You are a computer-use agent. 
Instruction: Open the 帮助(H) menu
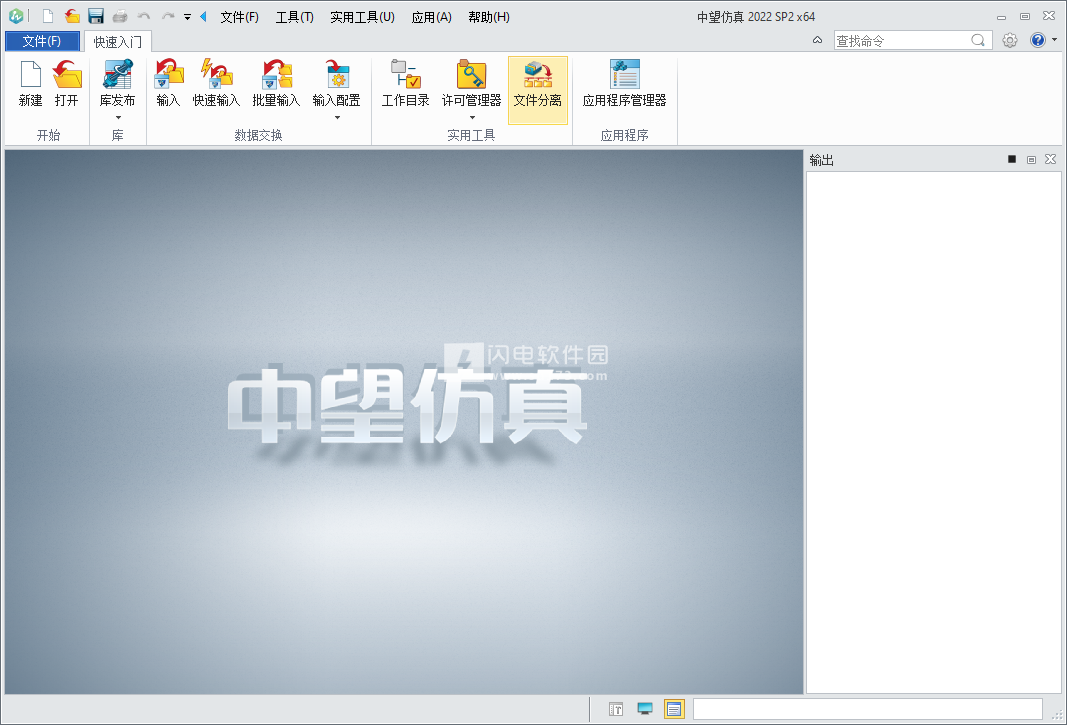coord(489,17)
